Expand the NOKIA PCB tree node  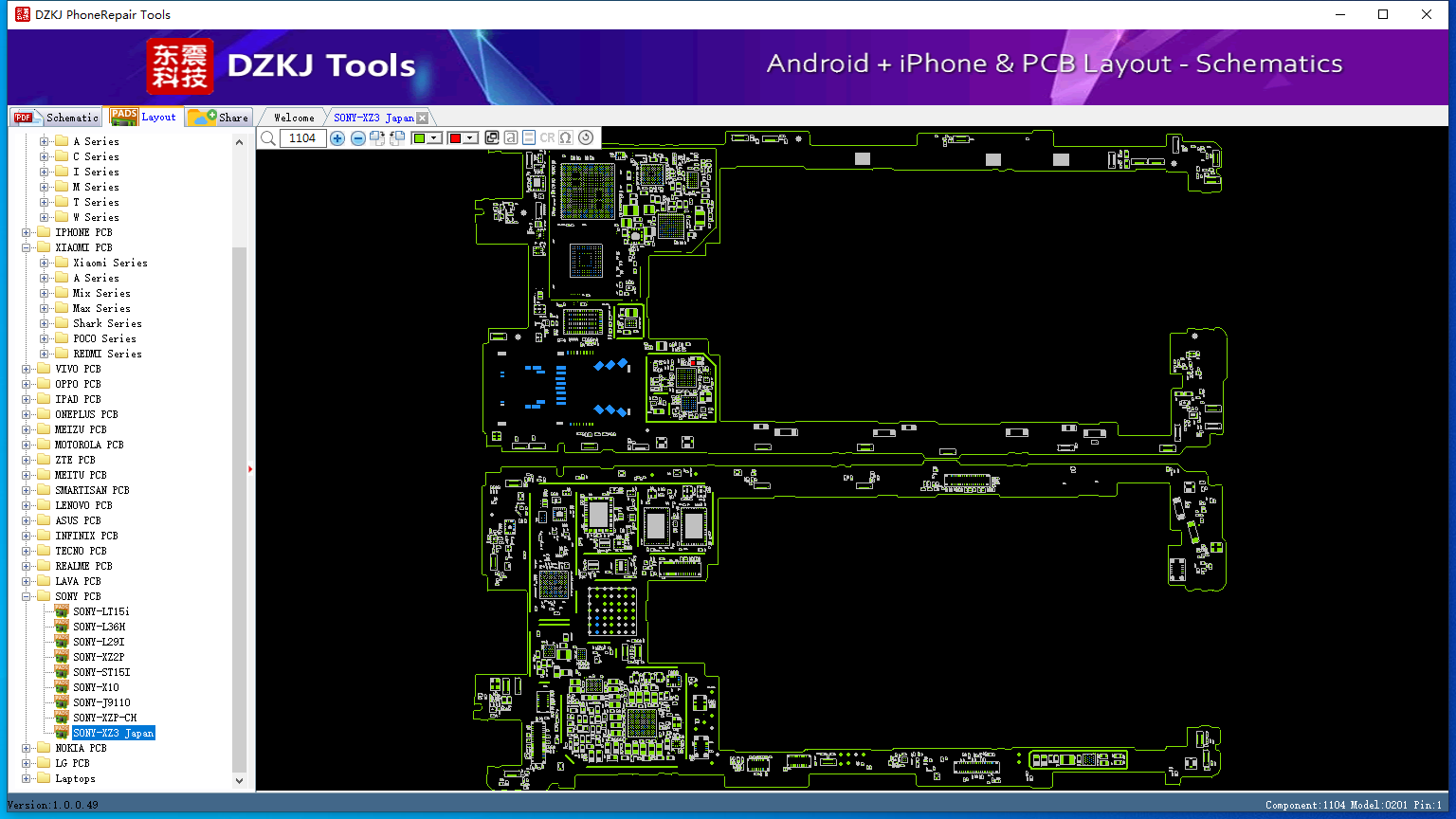pyautogui.click(x=27, y=748)
